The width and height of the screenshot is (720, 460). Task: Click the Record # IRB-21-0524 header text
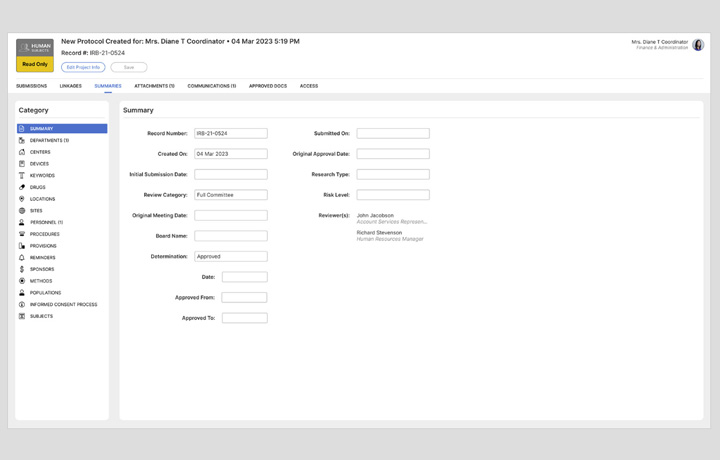pos(93,53)
